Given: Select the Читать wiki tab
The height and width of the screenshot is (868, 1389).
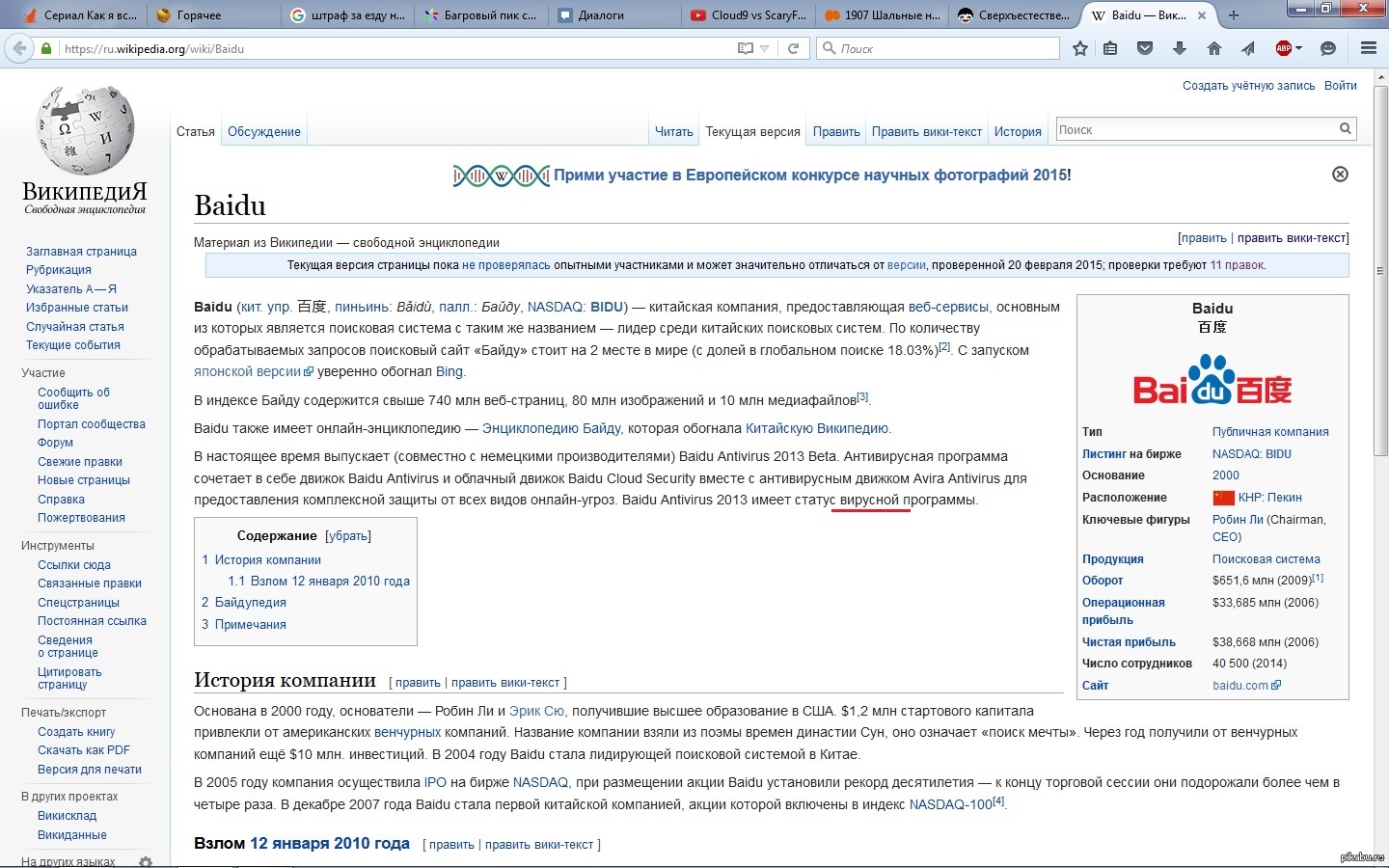Looking at the screenshot, I should pos(674,132).
